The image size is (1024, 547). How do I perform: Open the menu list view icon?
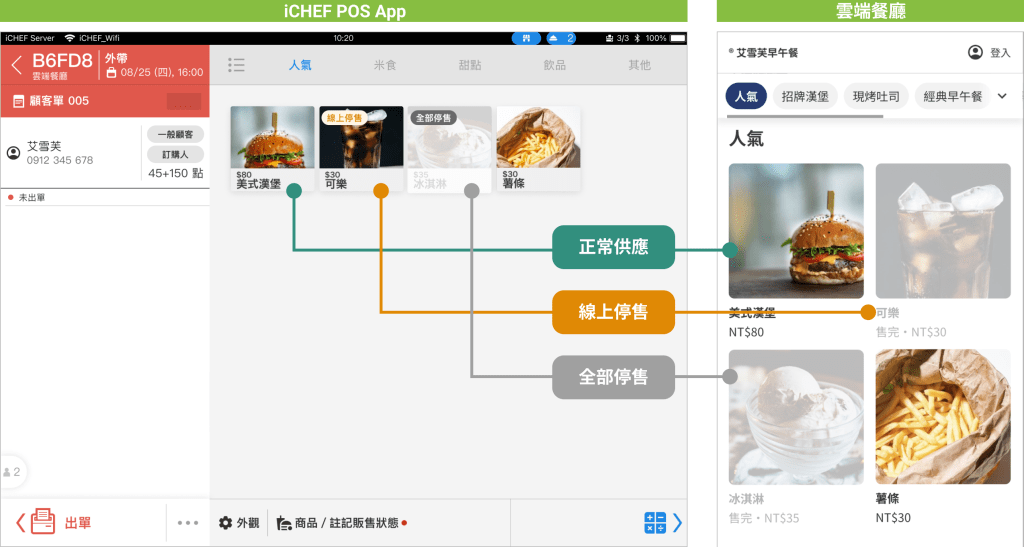(x=236, y=65)
